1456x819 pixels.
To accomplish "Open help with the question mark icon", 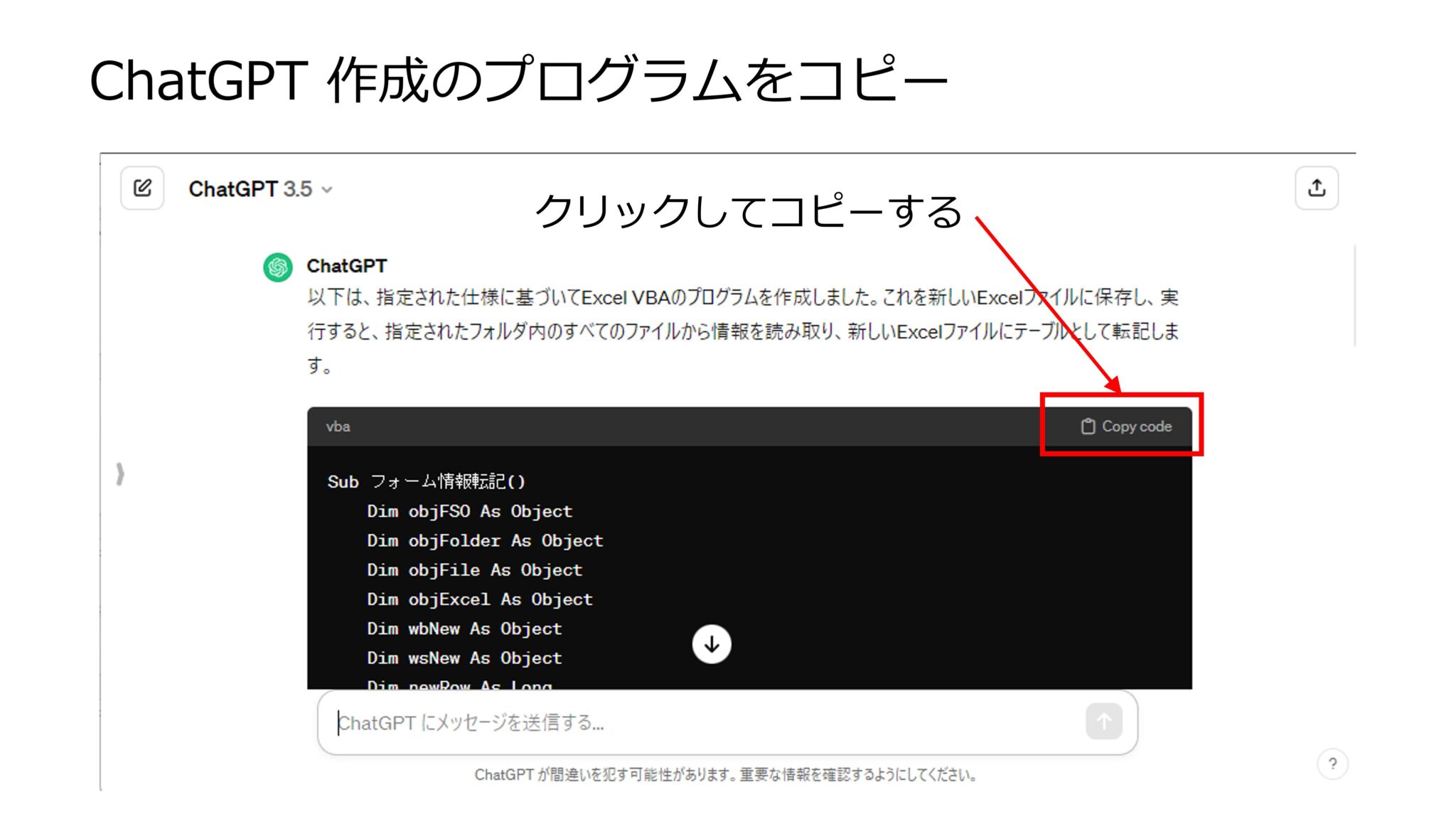I will [1333, 764].
